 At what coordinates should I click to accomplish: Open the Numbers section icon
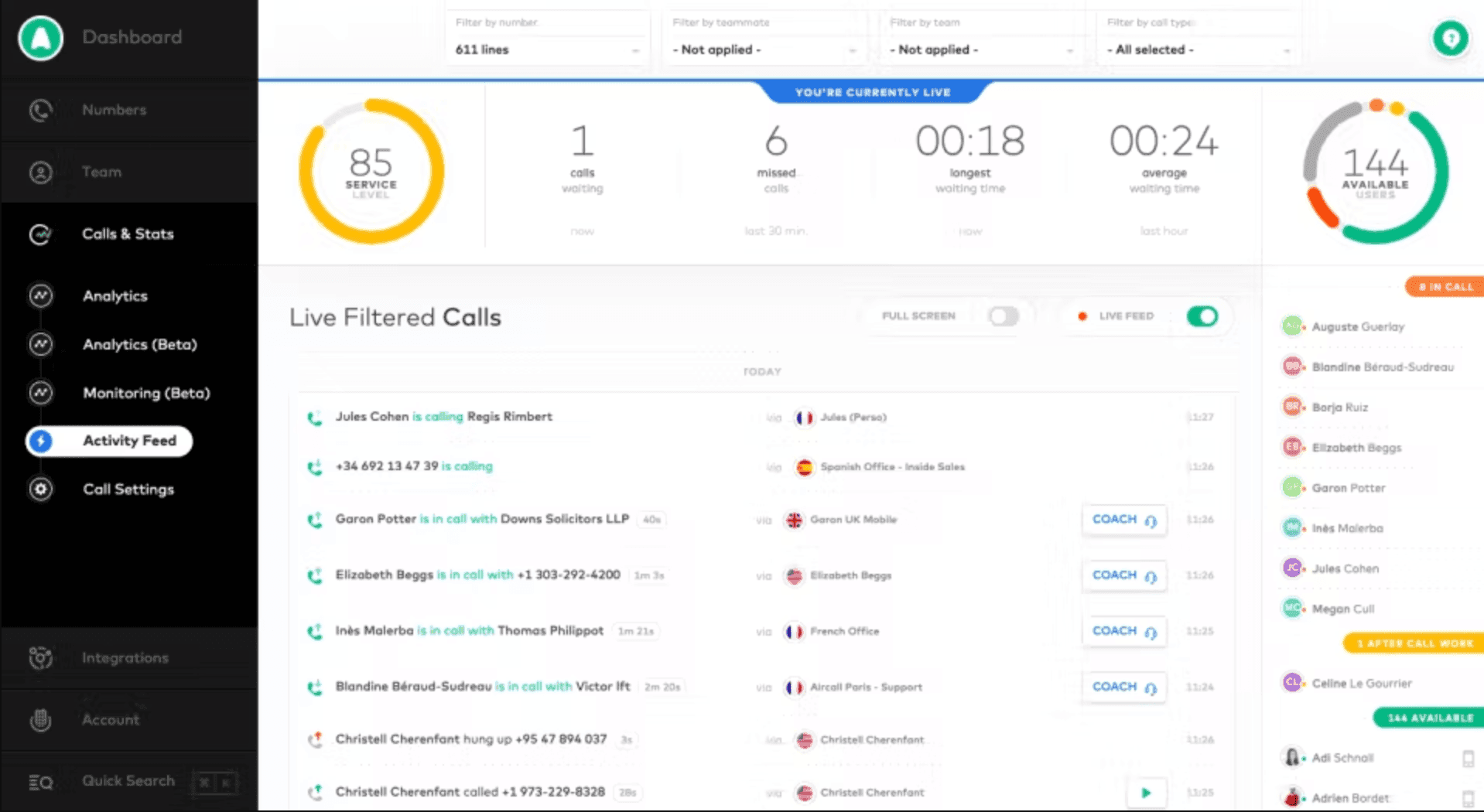(40, 110)
